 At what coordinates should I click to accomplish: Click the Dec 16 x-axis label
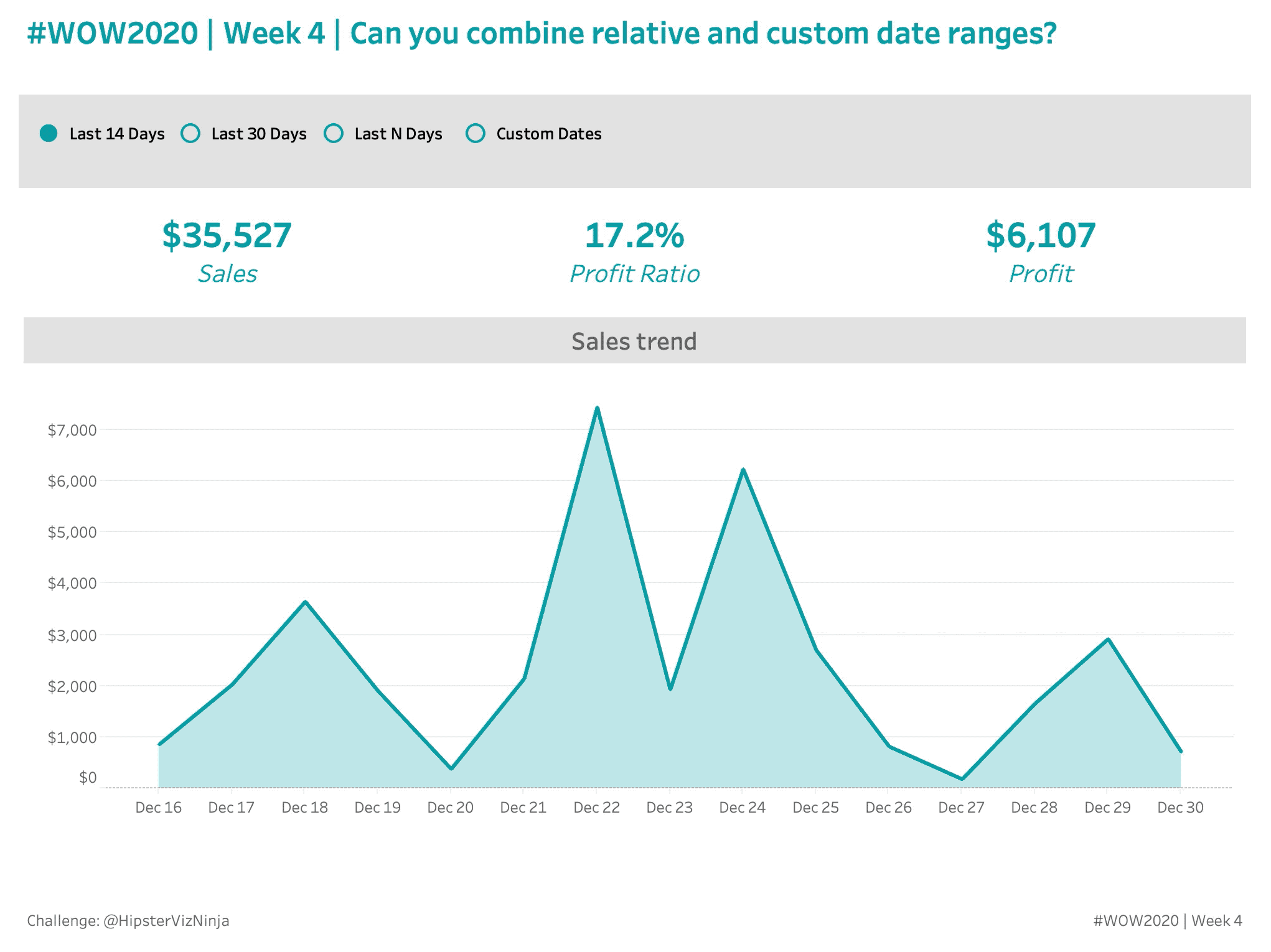158,808
